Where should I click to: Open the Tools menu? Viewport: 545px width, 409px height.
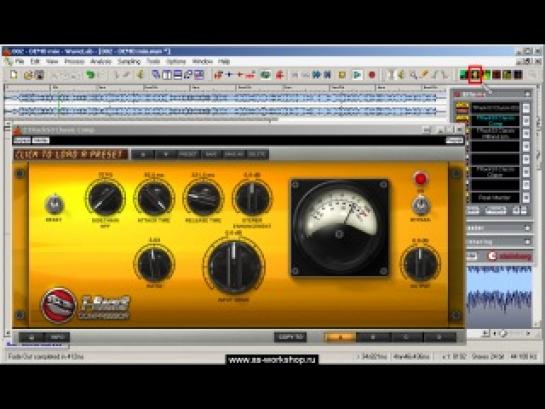coord(153,62)
